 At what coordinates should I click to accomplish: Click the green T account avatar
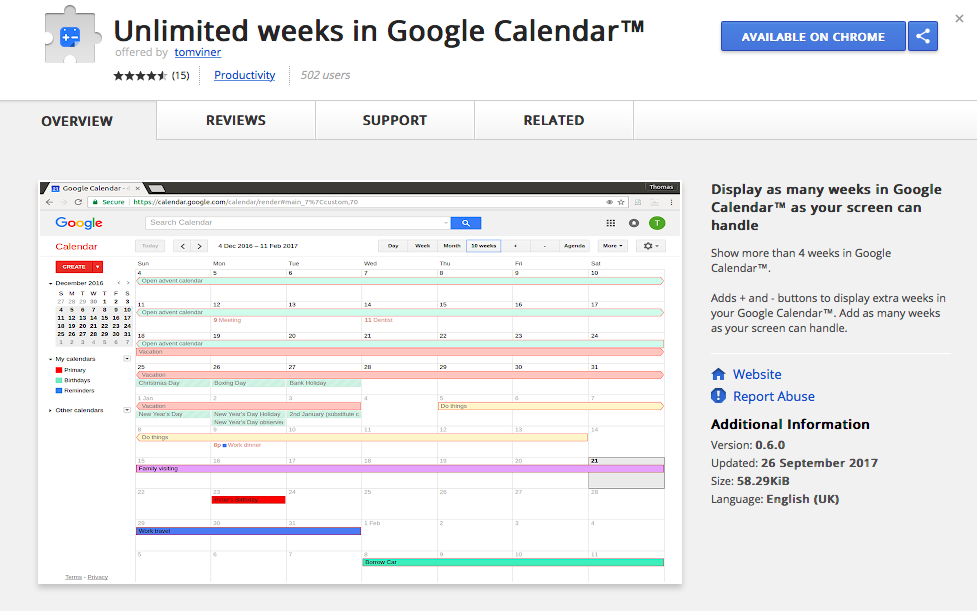tap(657, 223)
